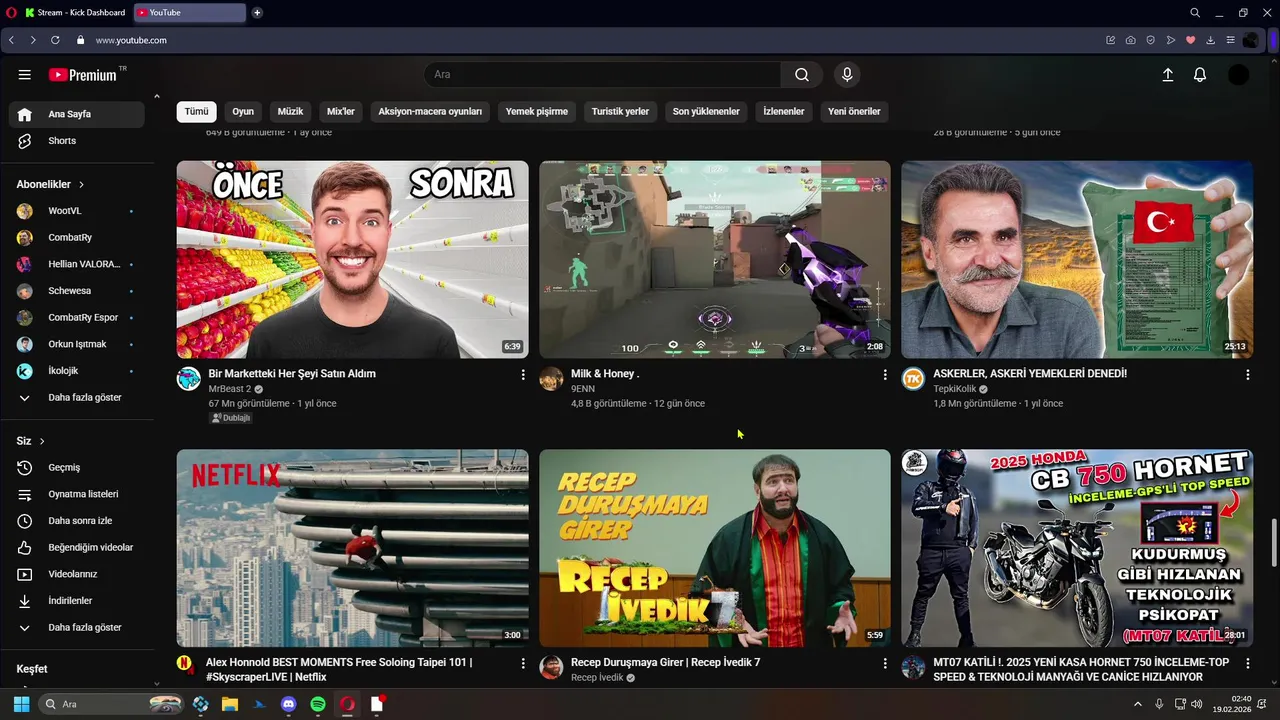Screen dimensions: 1280x720
Task: Open Orkun Işıtmak subscription channel
Action: (75, 344)
